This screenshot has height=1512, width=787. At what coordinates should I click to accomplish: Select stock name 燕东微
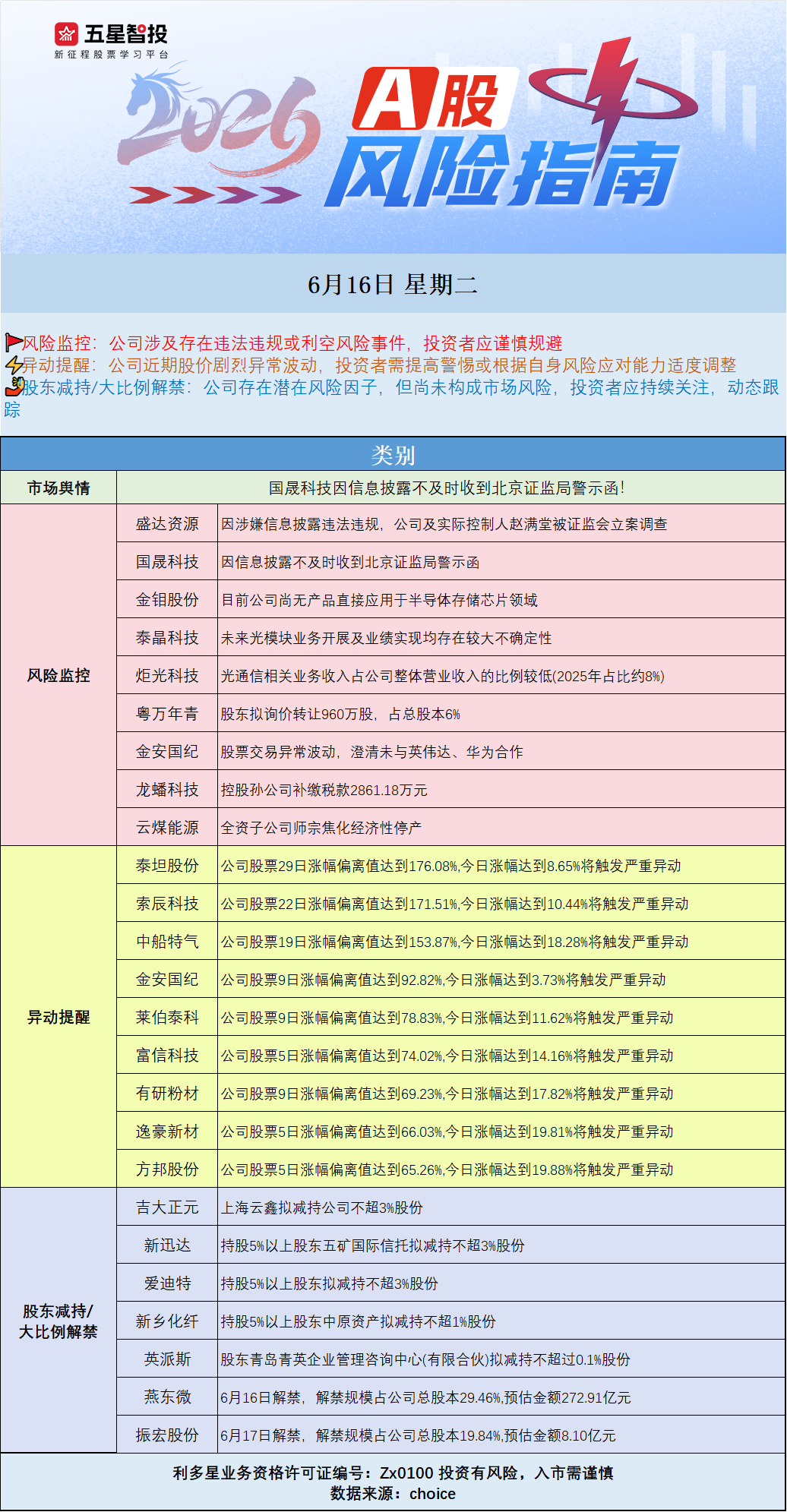tap(167, 1397)
